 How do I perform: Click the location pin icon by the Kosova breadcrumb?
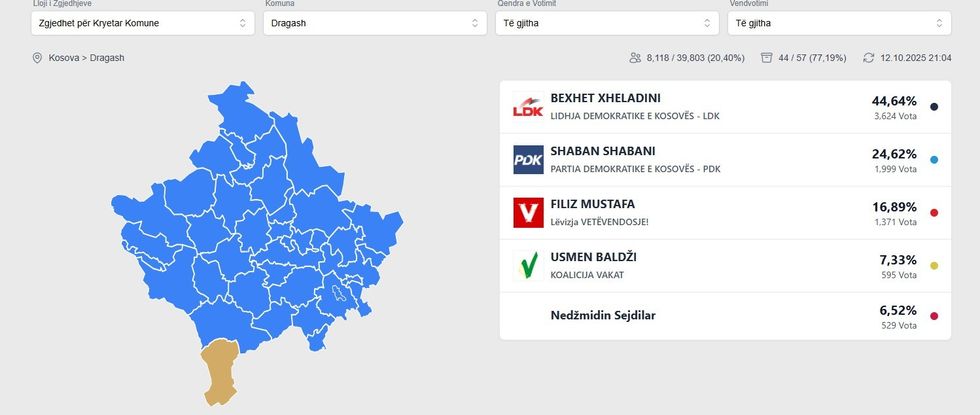pos(38,58)
